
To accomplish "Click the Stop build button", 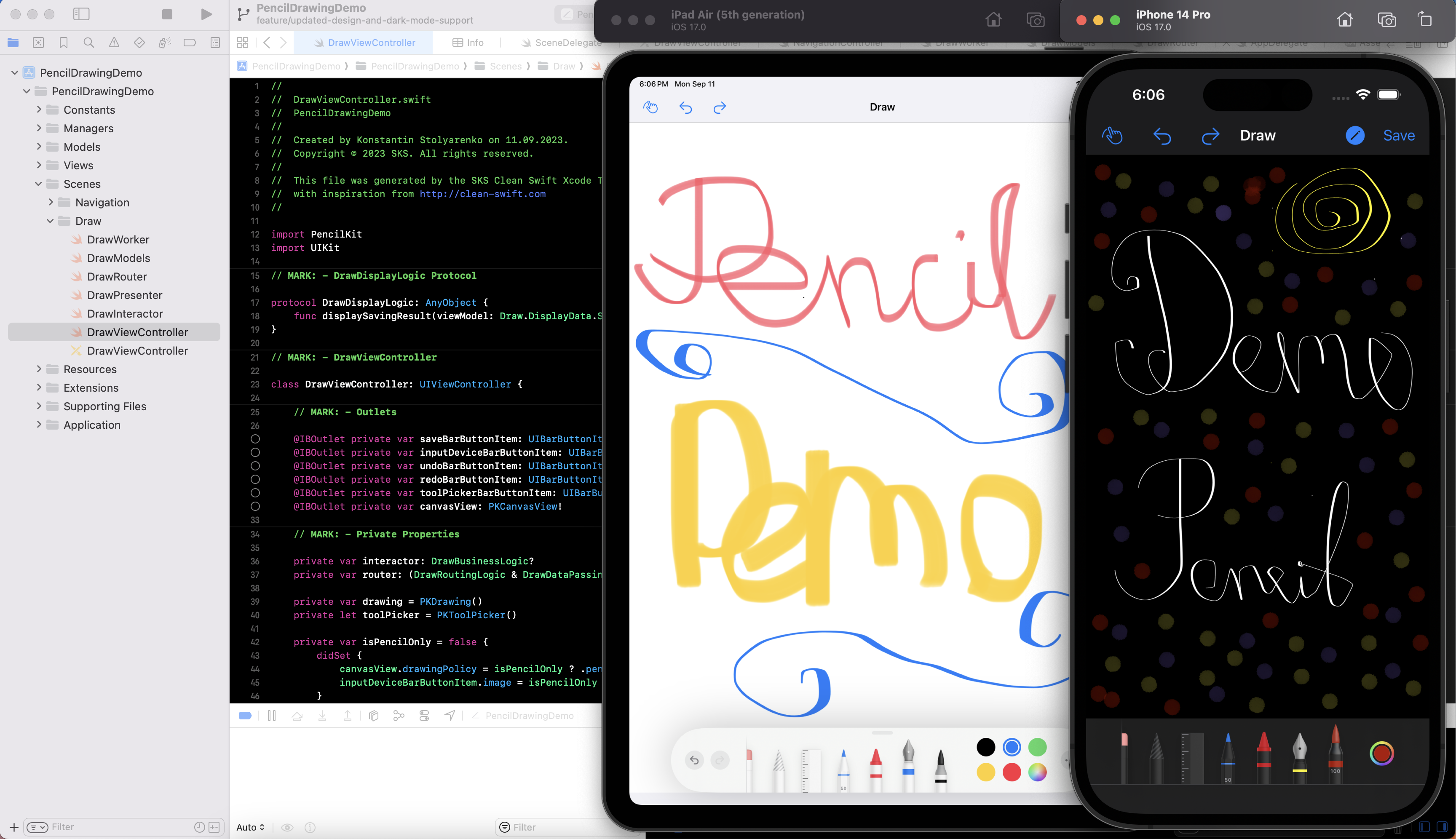I will [167, 14].
